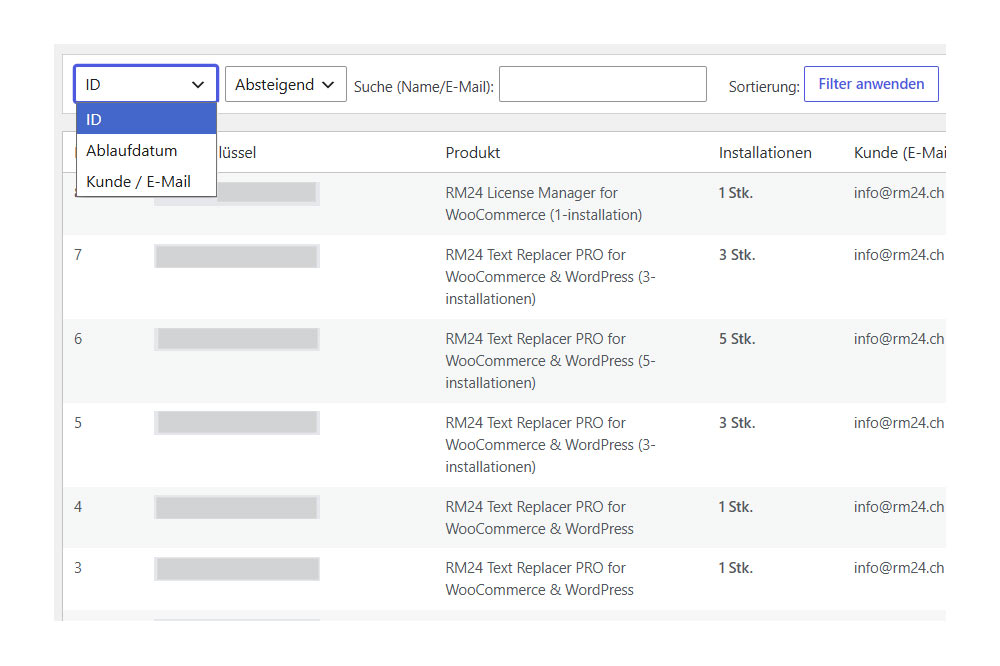
Task: Click the Filter anwenden button
Action: [x=871, y=84]
